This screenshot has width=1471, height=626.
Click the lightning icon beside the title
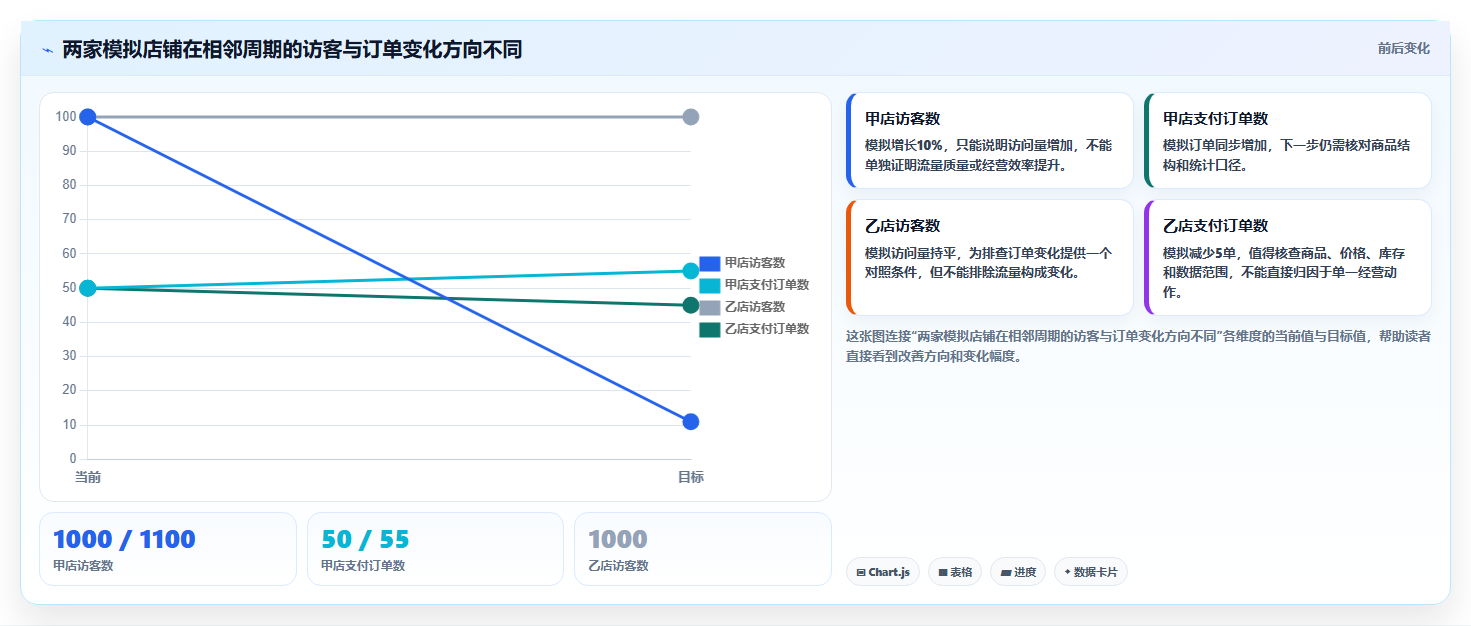click(x=47, y=50)
